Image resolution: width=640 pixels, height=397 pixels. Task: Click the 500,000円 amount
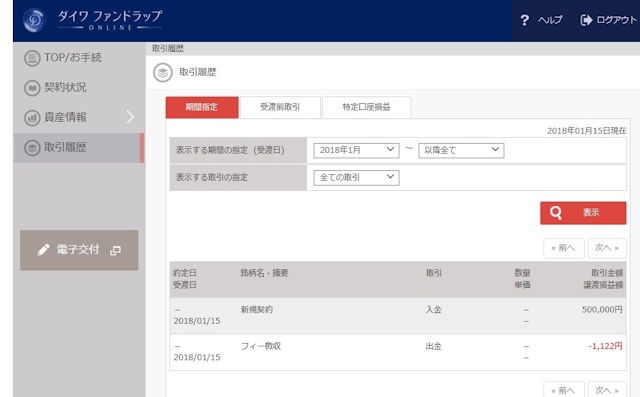(x=602, y=310)
